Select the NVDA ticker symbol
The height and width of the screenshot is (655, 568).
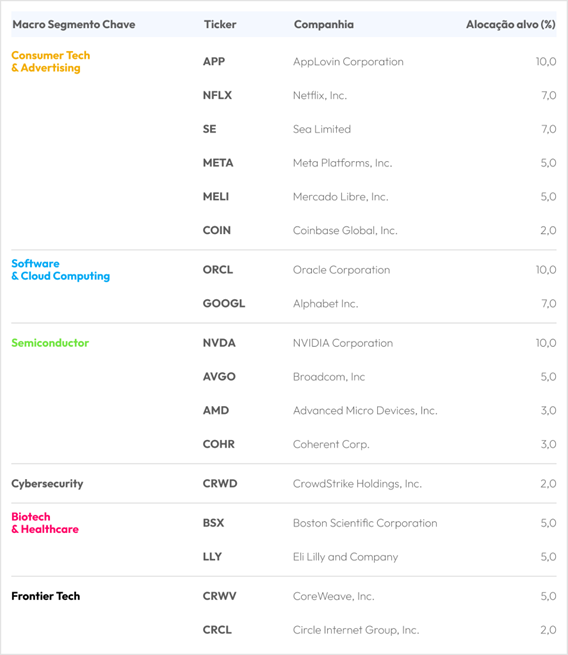coord(219,343)
